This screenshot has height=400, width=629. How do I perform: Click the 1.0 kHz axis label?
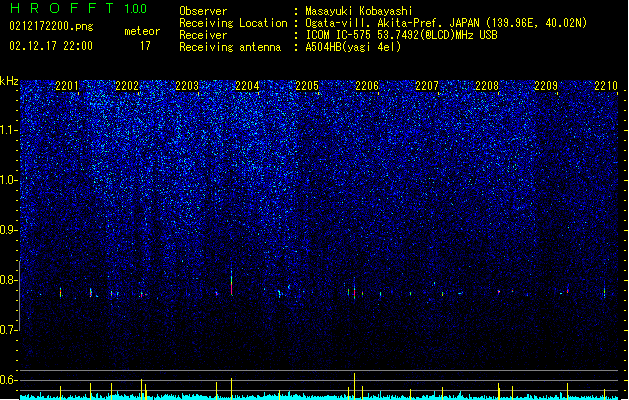tap(9, 180)
